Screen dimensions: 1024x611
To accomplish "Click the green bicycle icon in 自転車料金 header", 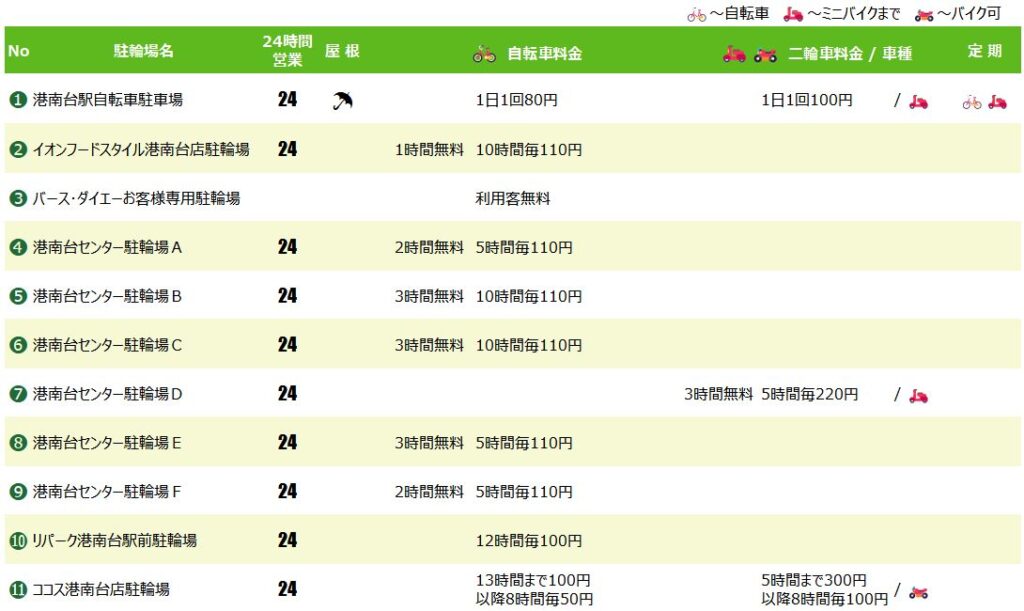I will pyautogui.click(x=485, y=54).
